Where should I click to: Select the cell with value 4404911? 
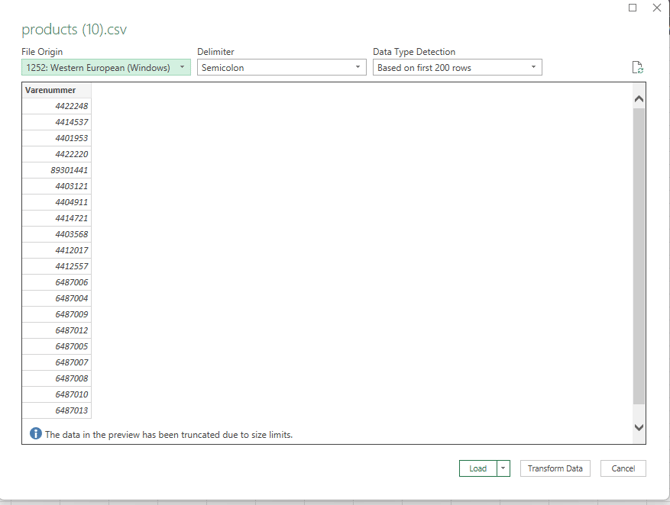tap(57, 202)
